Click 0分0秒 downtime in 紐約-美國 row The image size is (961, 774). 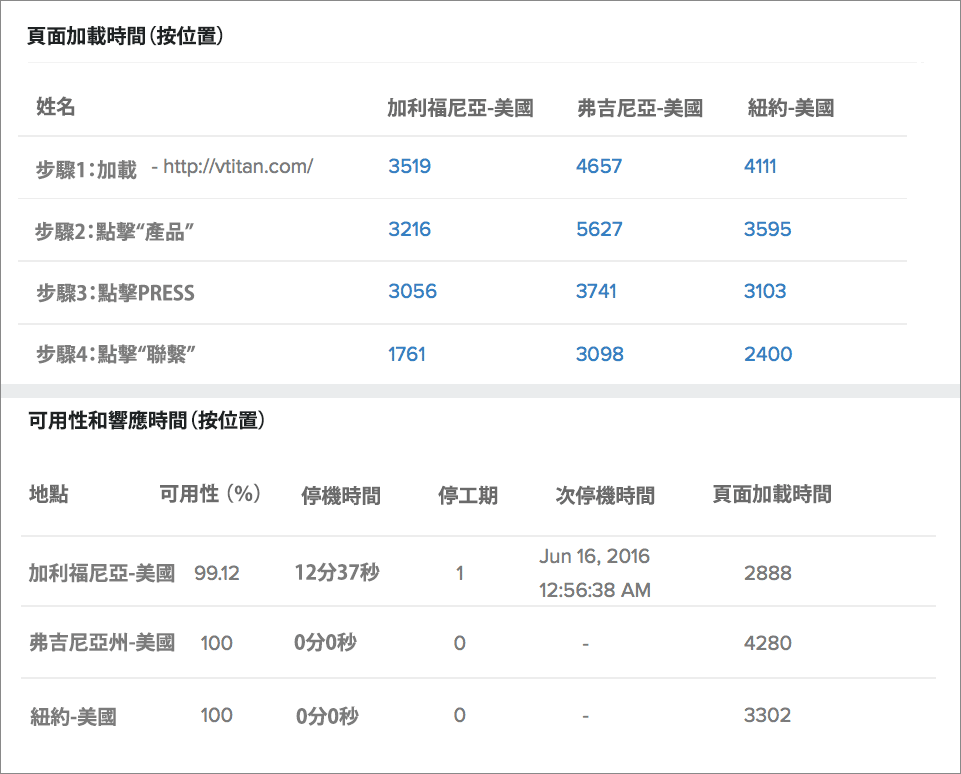tap(327, 716)
